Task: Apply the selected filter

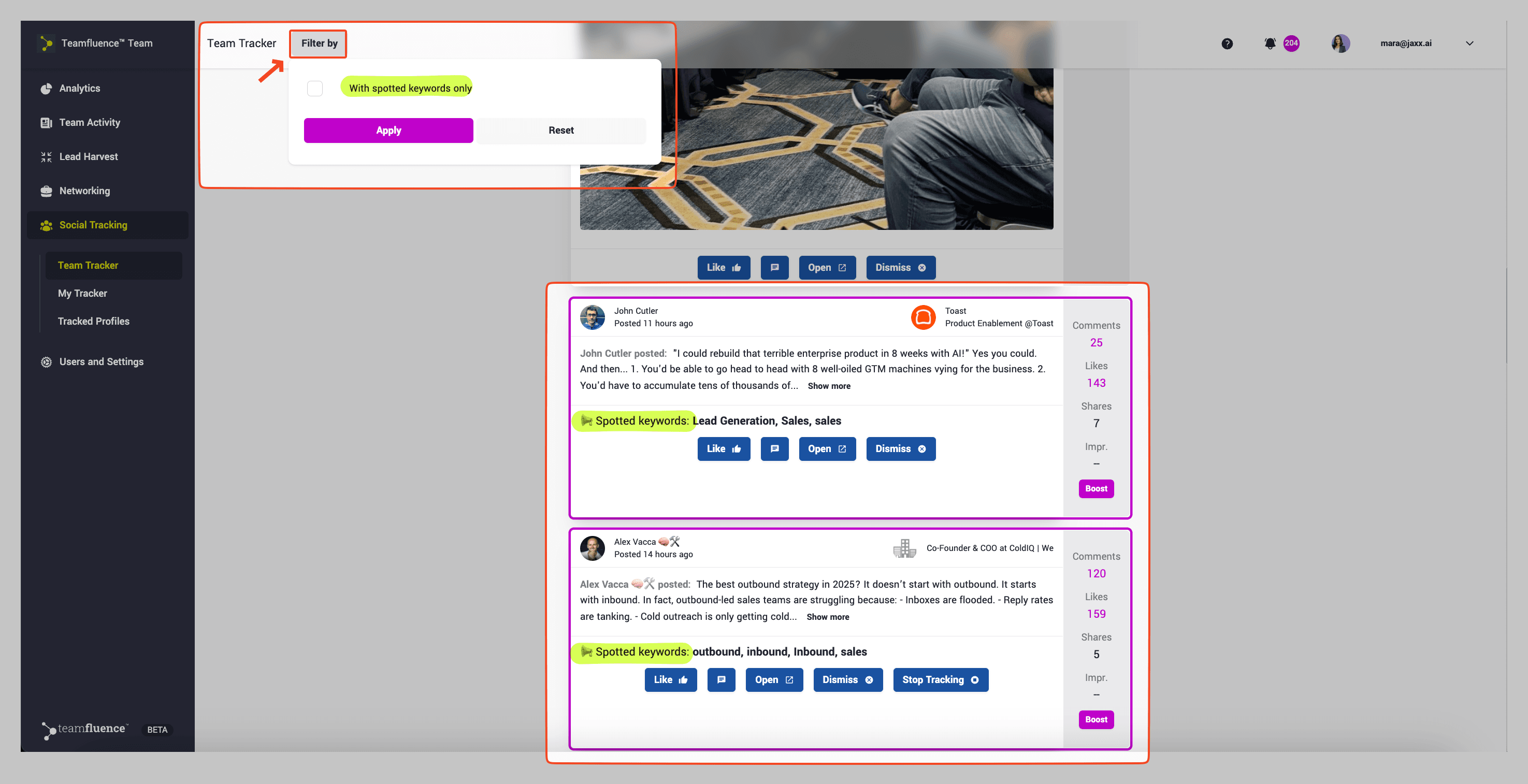Action: coord(388,130)
